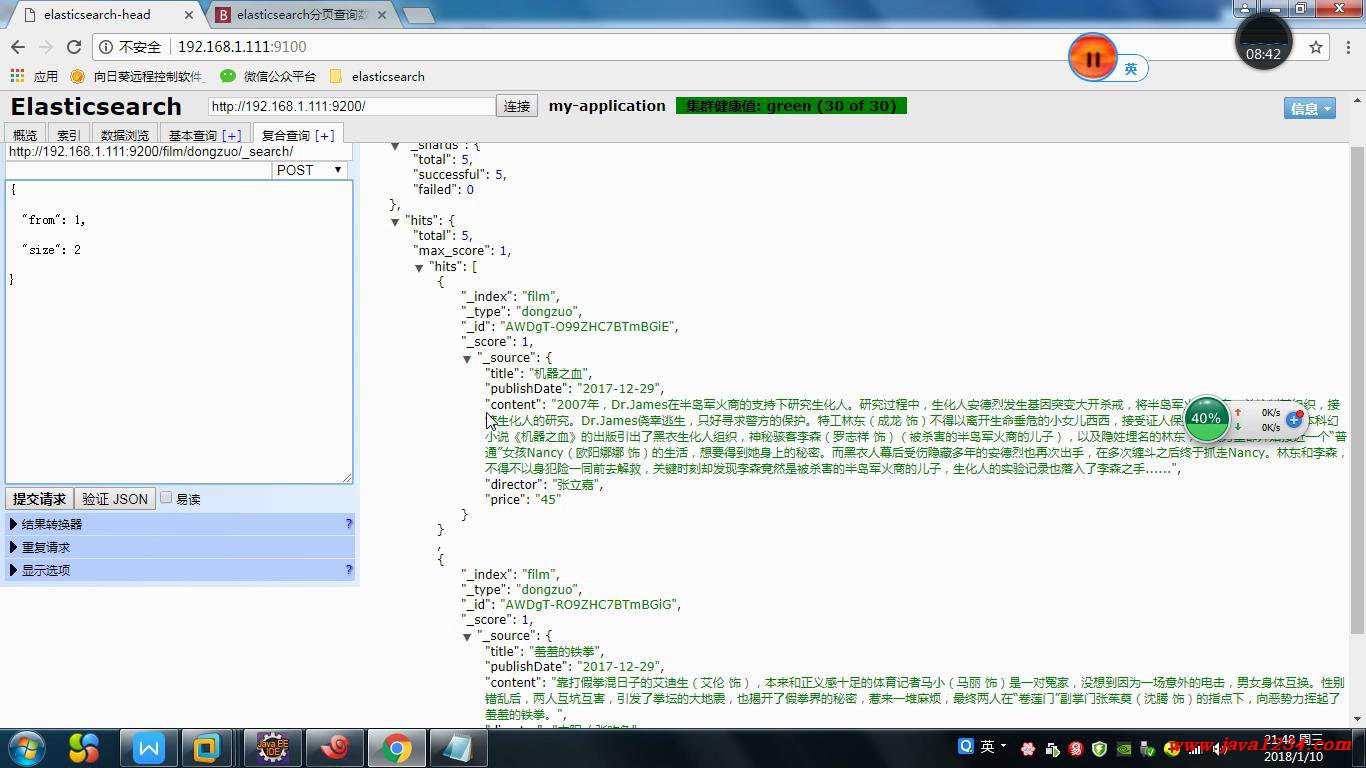
Task: Collapse the outer "hits" object node
Action: coord(395,221)
